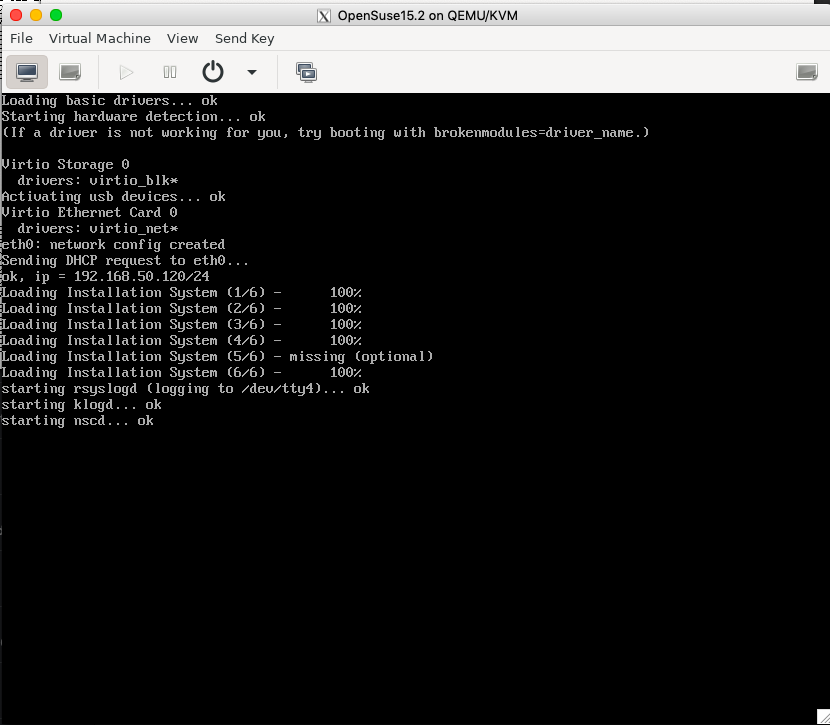Screen dimensions: 830x725
Task: Click 'eth0: network config created' line
Action: coord(113,244)
